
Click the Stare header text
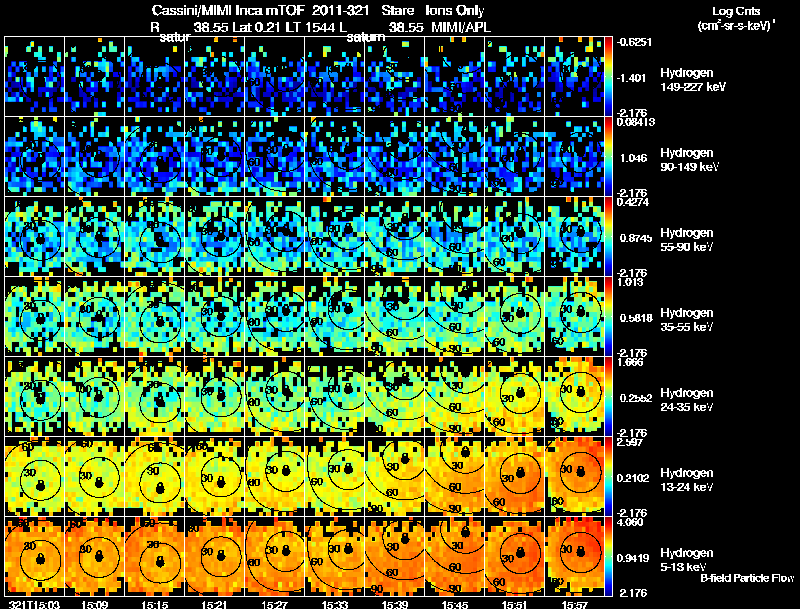(x=398, y=11)
